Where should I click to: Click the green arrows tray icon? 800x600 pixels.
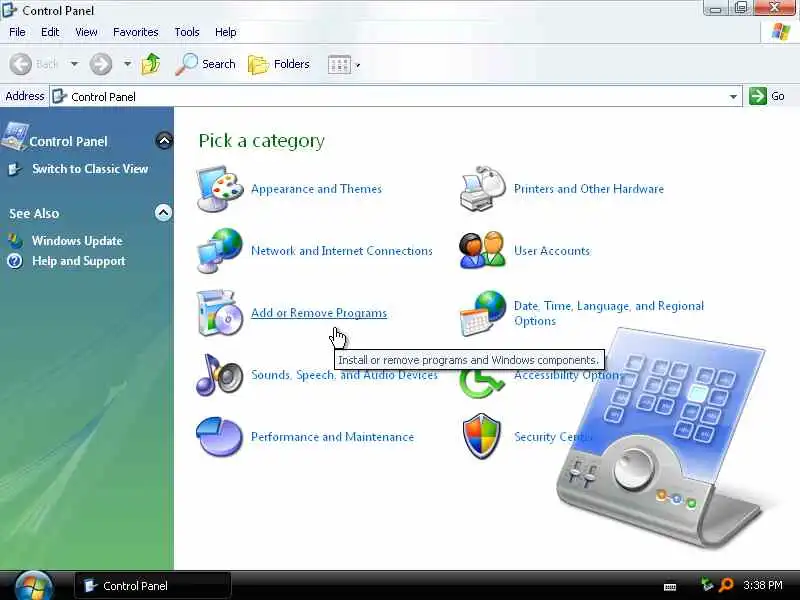tap(707, 584)
